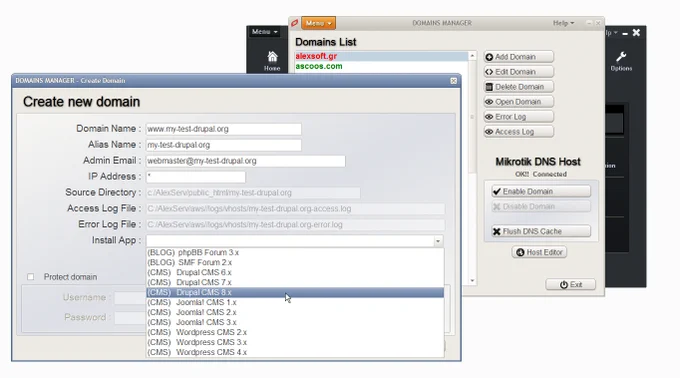This screenshot has width=680, height=378.
Task: Open Menu dropdown in dark main window
Action: 265,32
